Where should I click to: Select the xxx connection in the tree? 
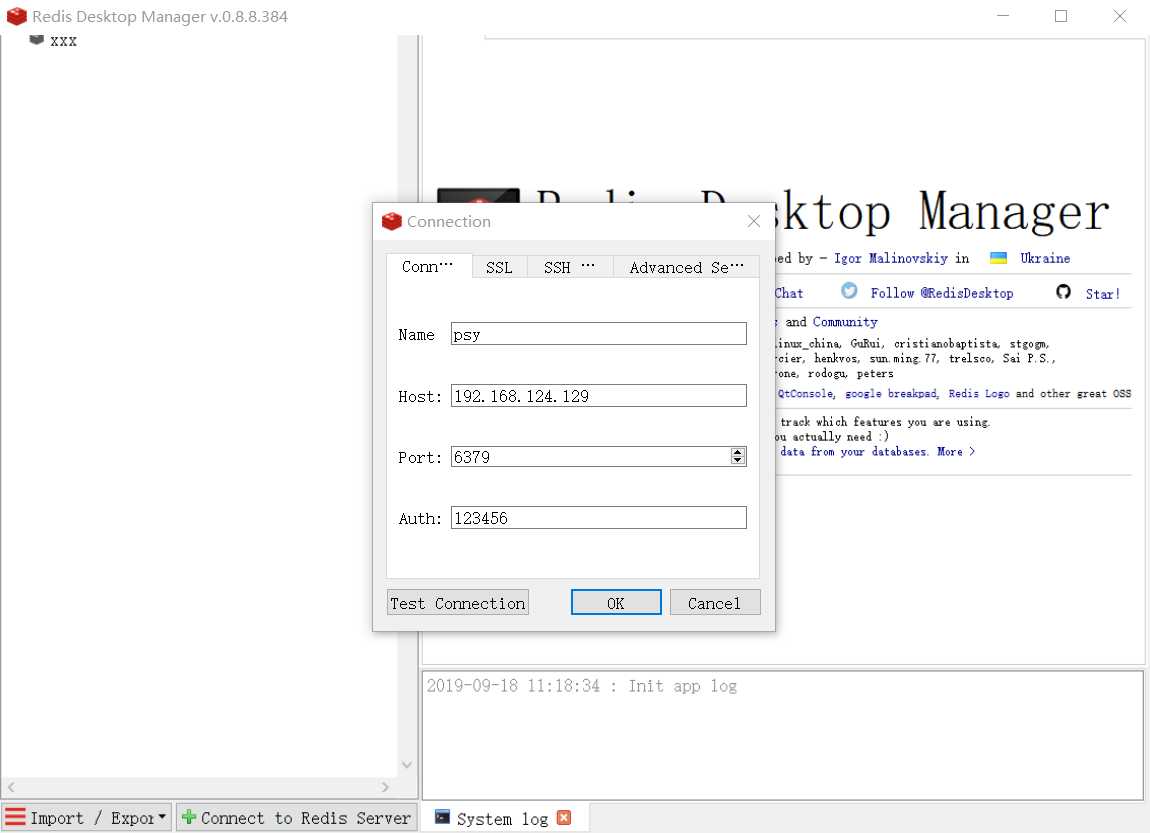(x=63, y=41)
